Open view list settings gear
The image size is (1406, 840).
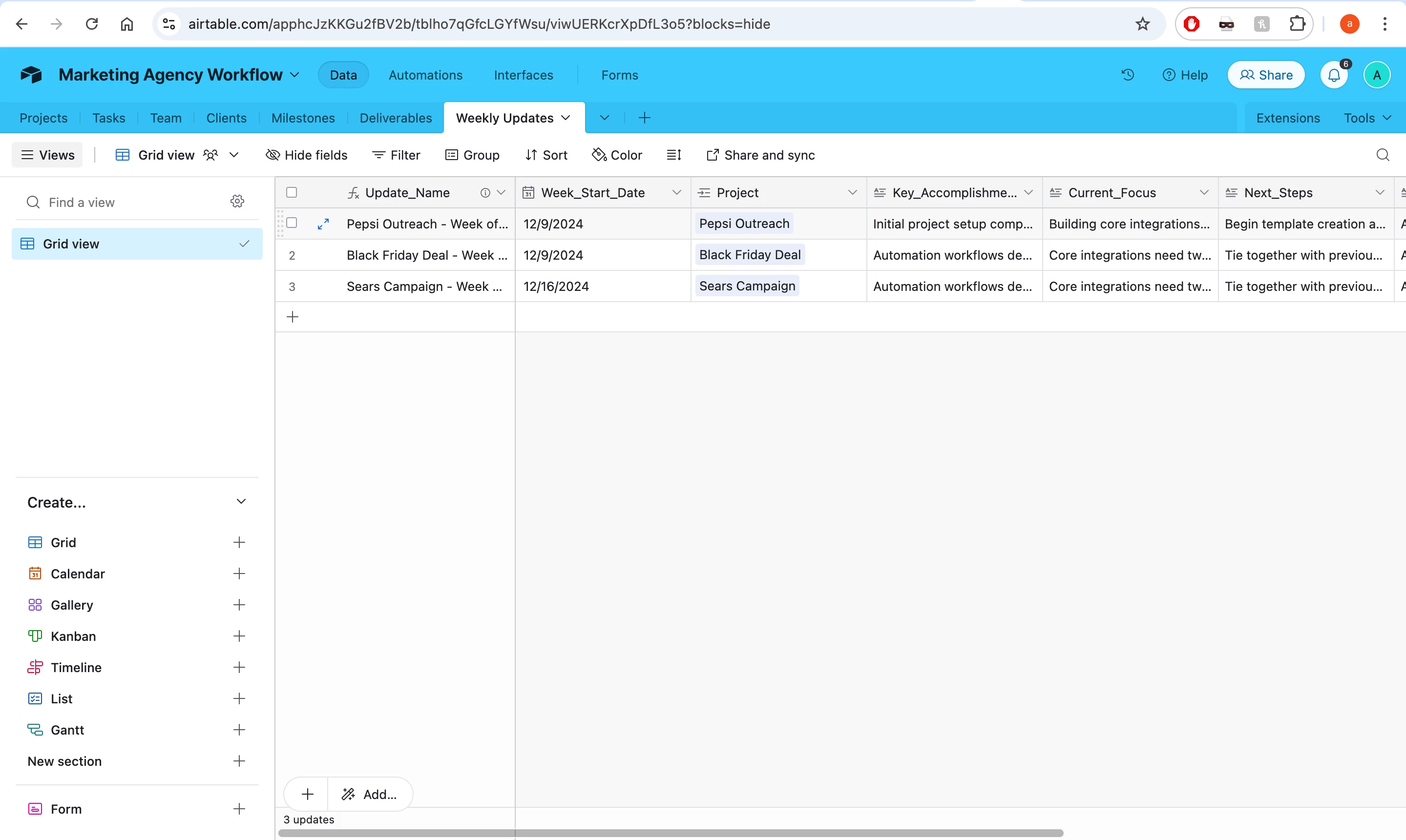point(237,202)
